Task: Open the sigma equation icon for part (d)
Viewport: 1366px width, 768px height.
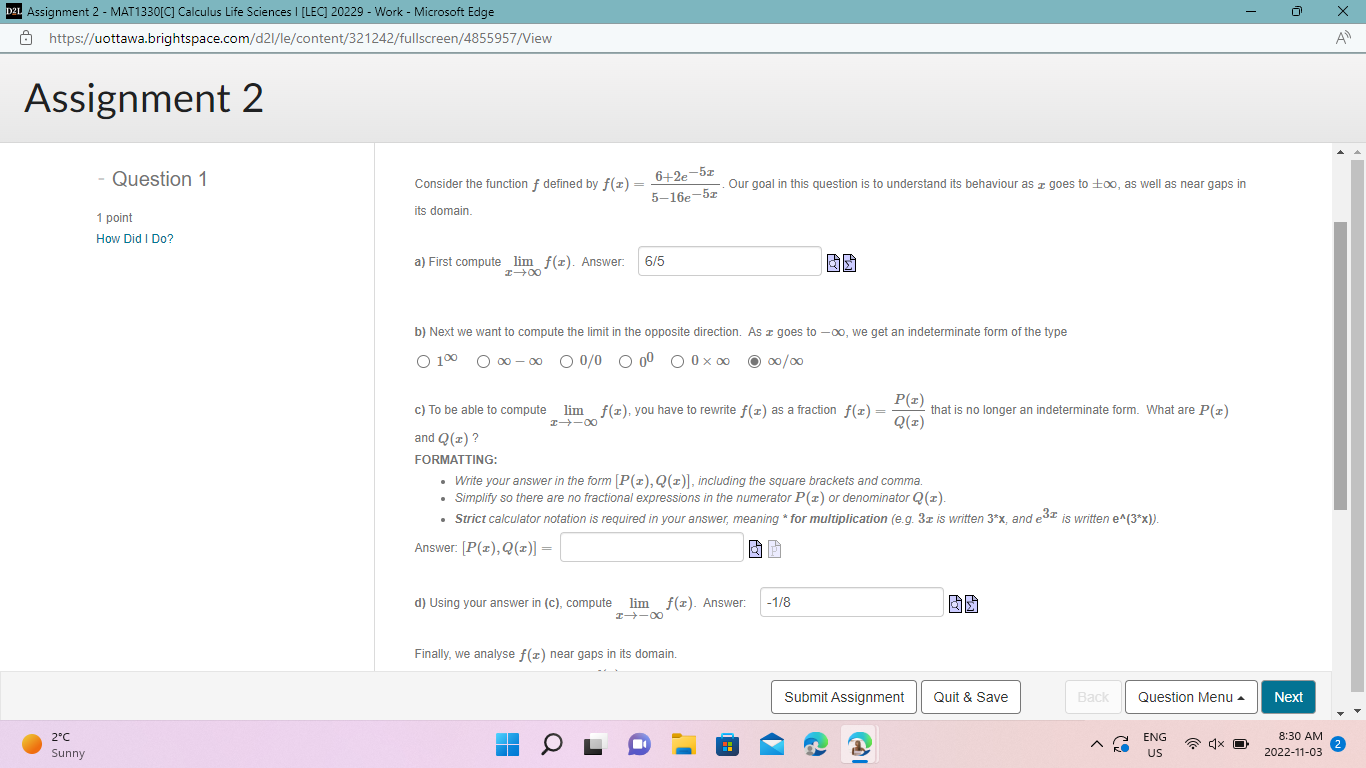Action: 971,604
